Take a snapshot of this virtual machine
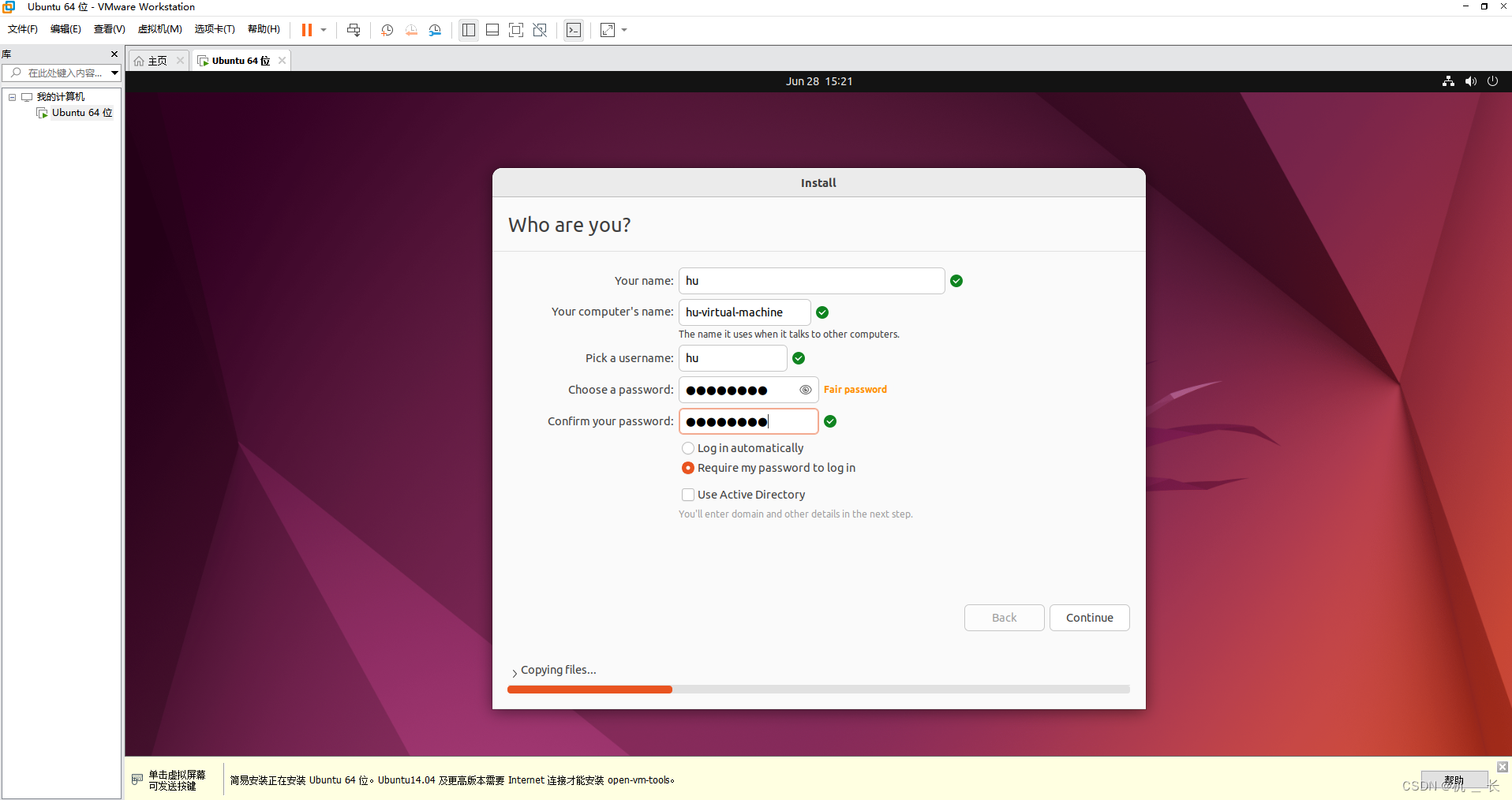Viewport: 1512px width, 800px height. pos(387,30)
